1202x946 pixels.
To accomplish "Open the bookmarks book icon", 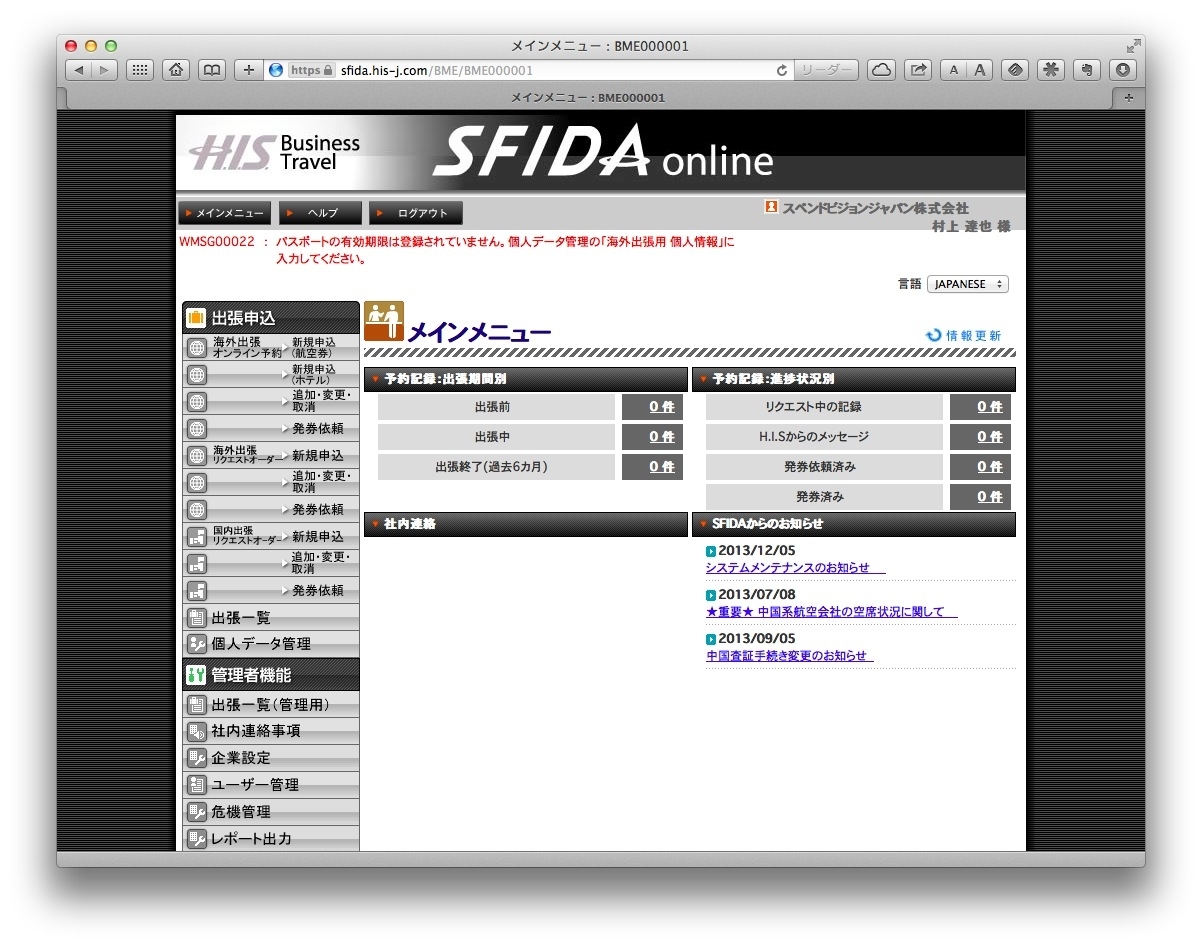I will click(212, 70).
